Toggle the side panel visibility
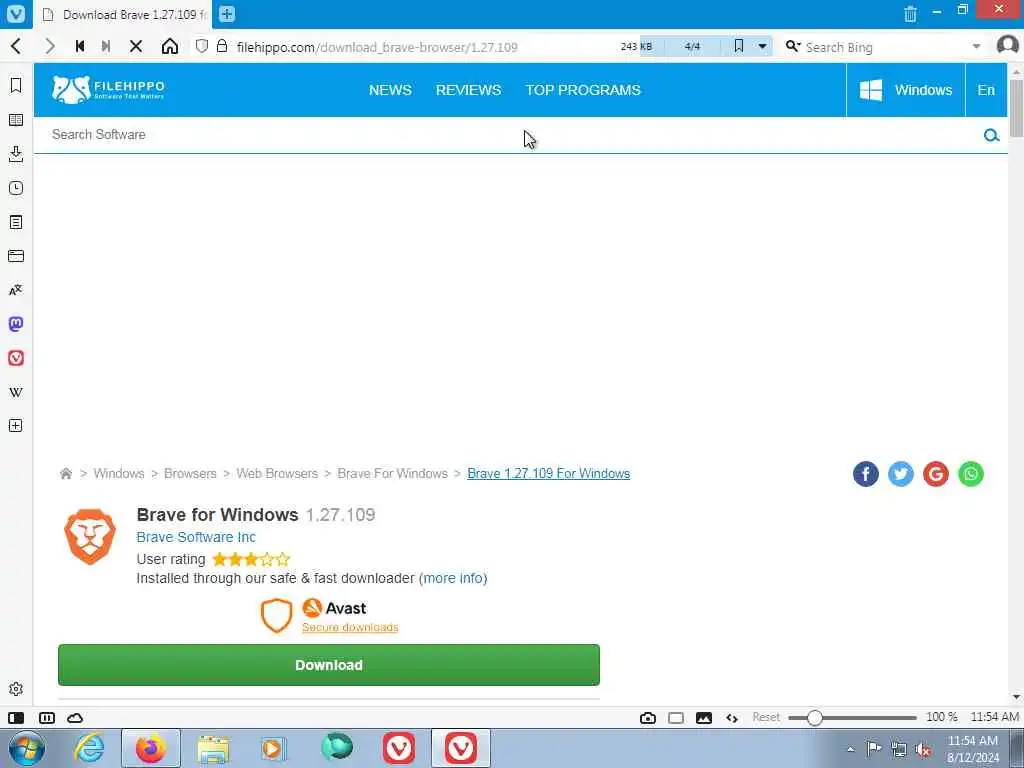The height and width of the screenshot is (768, 1024). pos(16,718)
